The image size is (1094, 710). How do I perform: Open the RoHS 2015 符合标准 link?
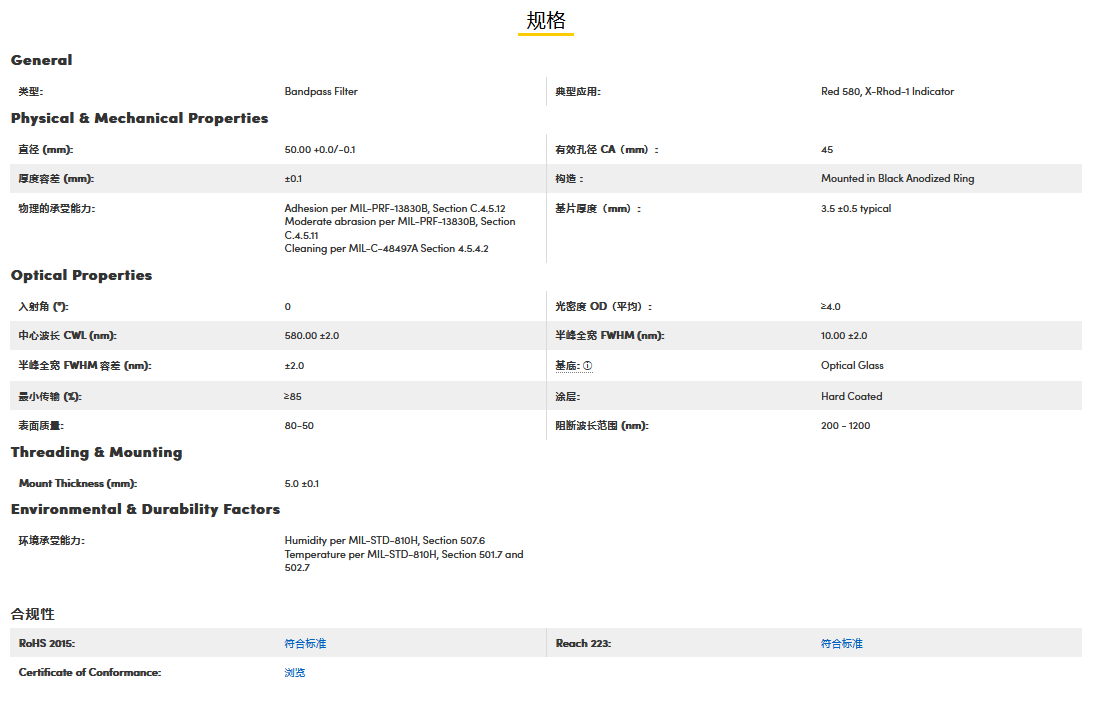click(x=305, y=643)
